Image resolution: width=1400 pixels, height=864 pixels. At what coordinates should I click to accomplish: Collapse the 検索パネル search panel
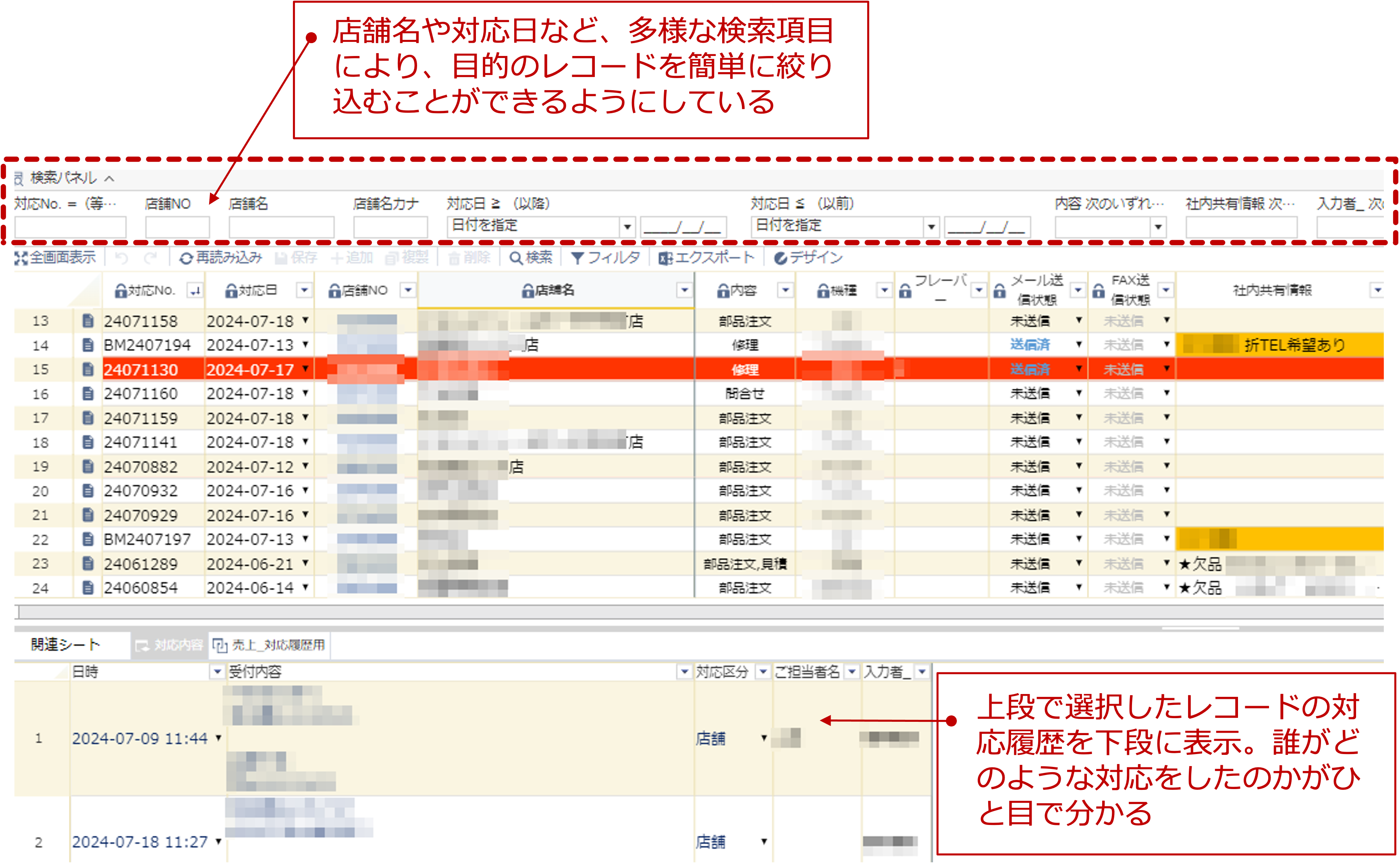(x=110, y=179)
